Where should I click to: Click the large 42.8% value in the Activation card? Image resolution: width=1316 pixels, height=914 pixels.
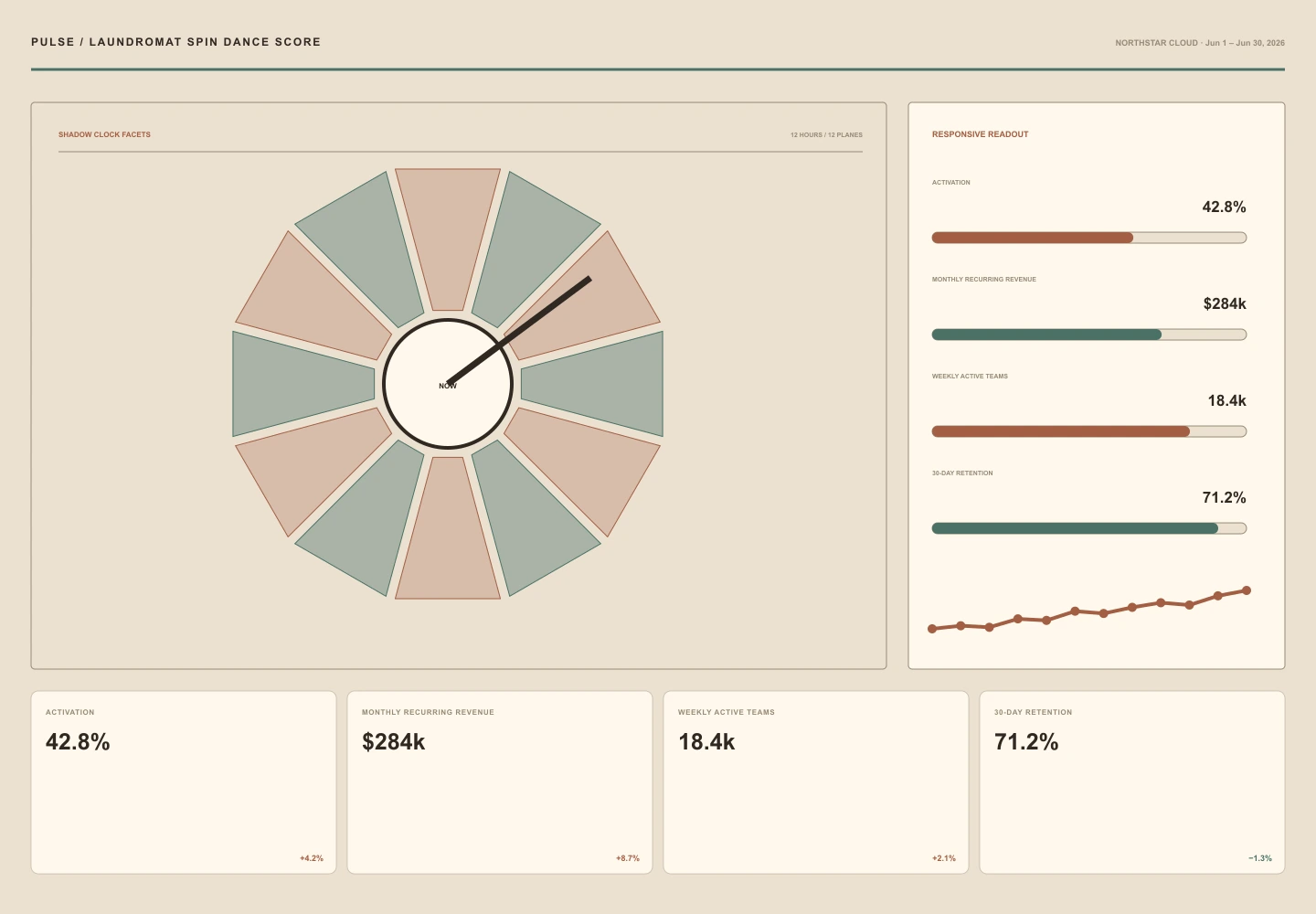(x=78, y=742)
